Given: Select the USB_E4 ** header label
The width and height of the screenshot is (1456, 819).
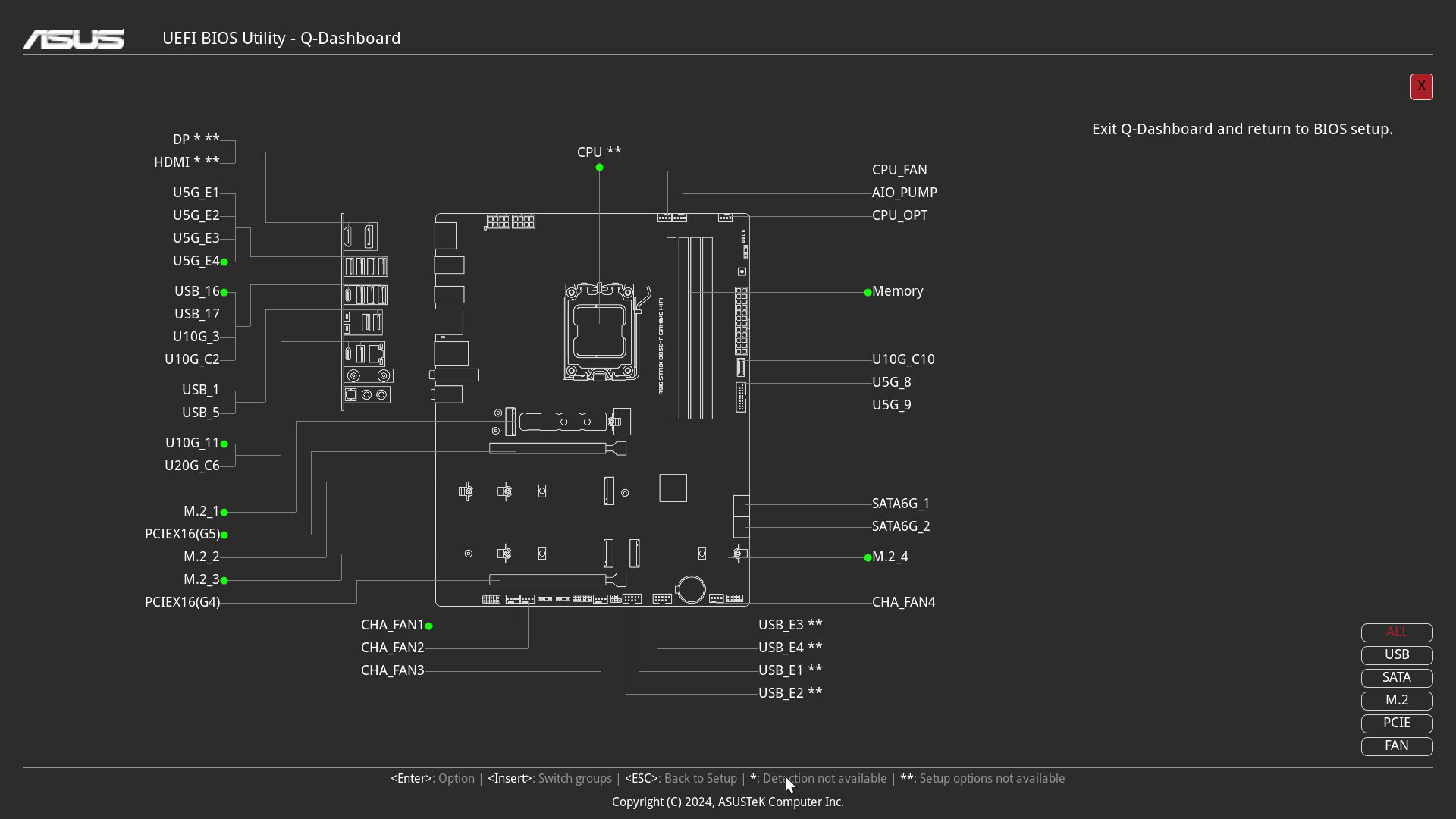Looking at the screenshot, I should [x=790, y=648].
